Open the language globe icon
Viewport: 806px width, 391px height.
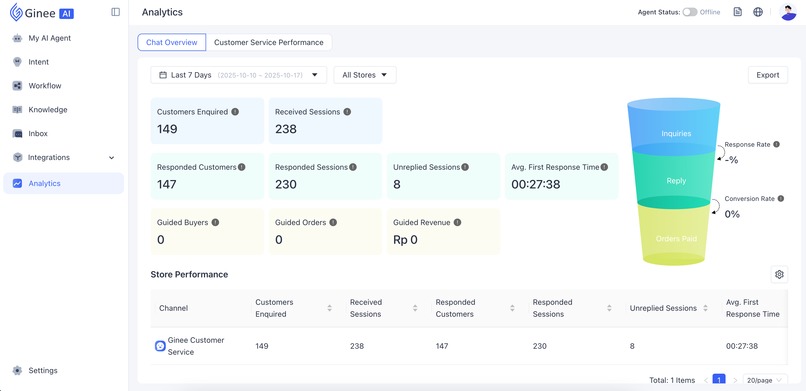[x=758, y=12]
